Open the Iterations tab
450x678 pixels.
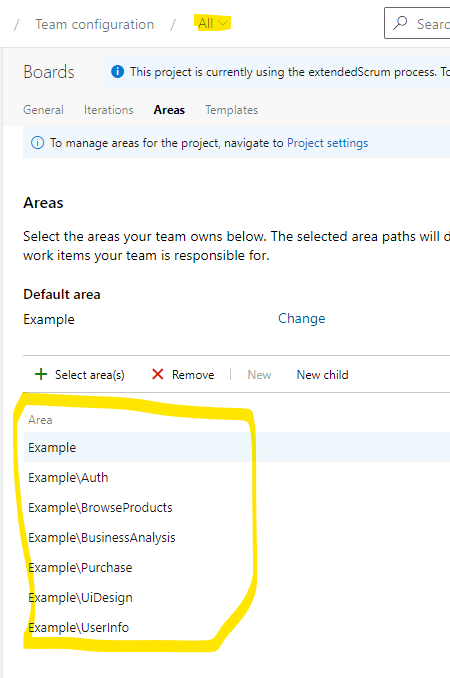(109, 110)
